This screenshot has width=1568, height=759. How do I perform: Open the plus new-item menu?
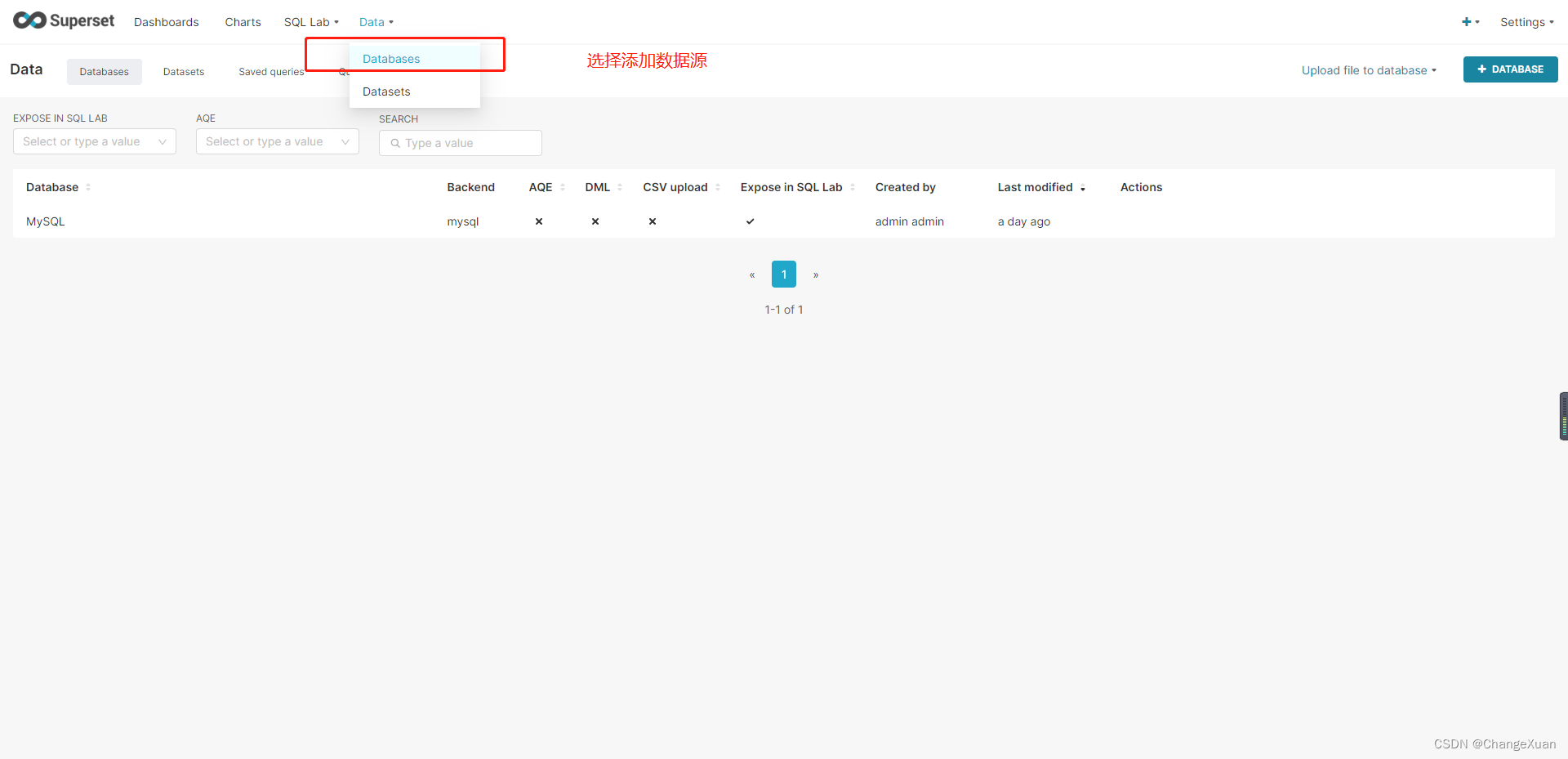pyautogui.click(x=1470, y=22)
